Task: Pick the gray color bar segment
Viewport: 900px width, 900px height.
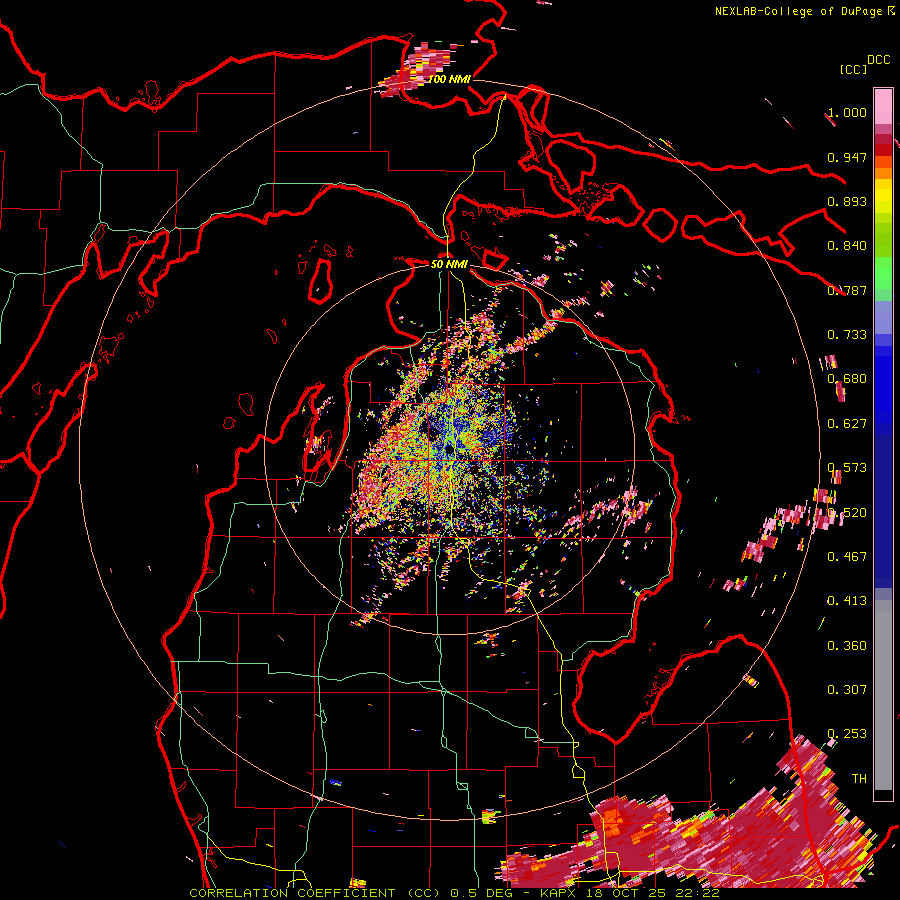Action: coord(883,695)
